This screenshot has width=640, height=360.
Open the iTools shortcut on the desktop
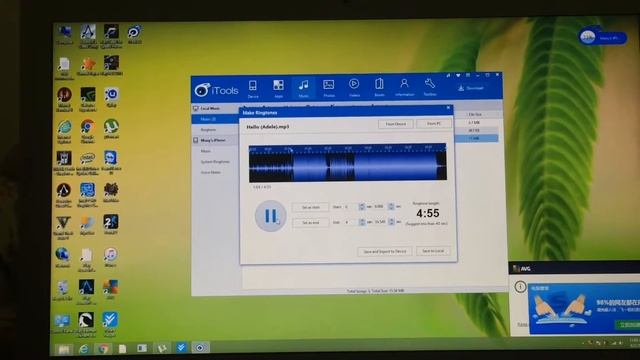point(134,34)
